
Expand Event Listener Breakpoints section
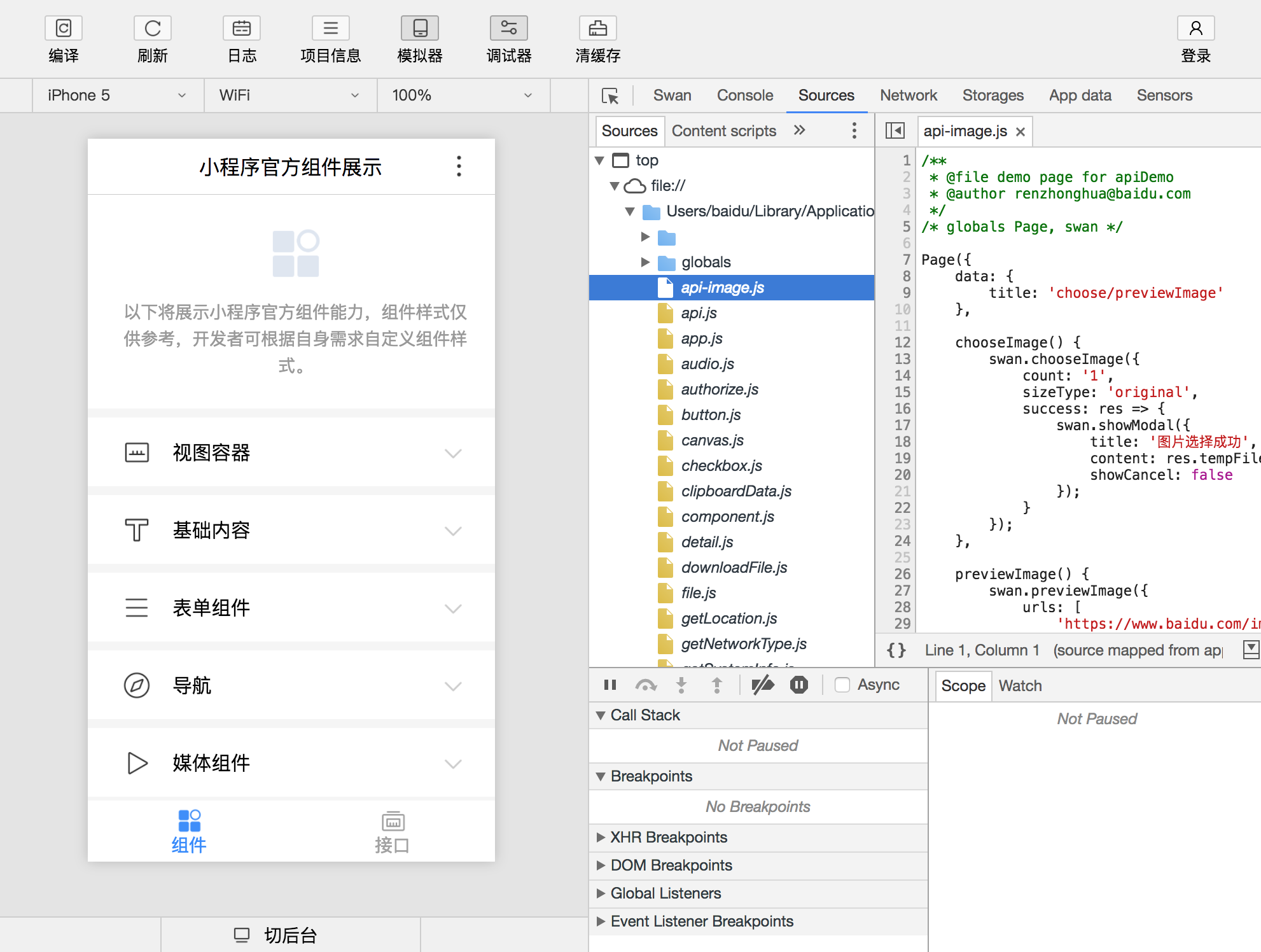pyautogui.click(x=600, y=921)
